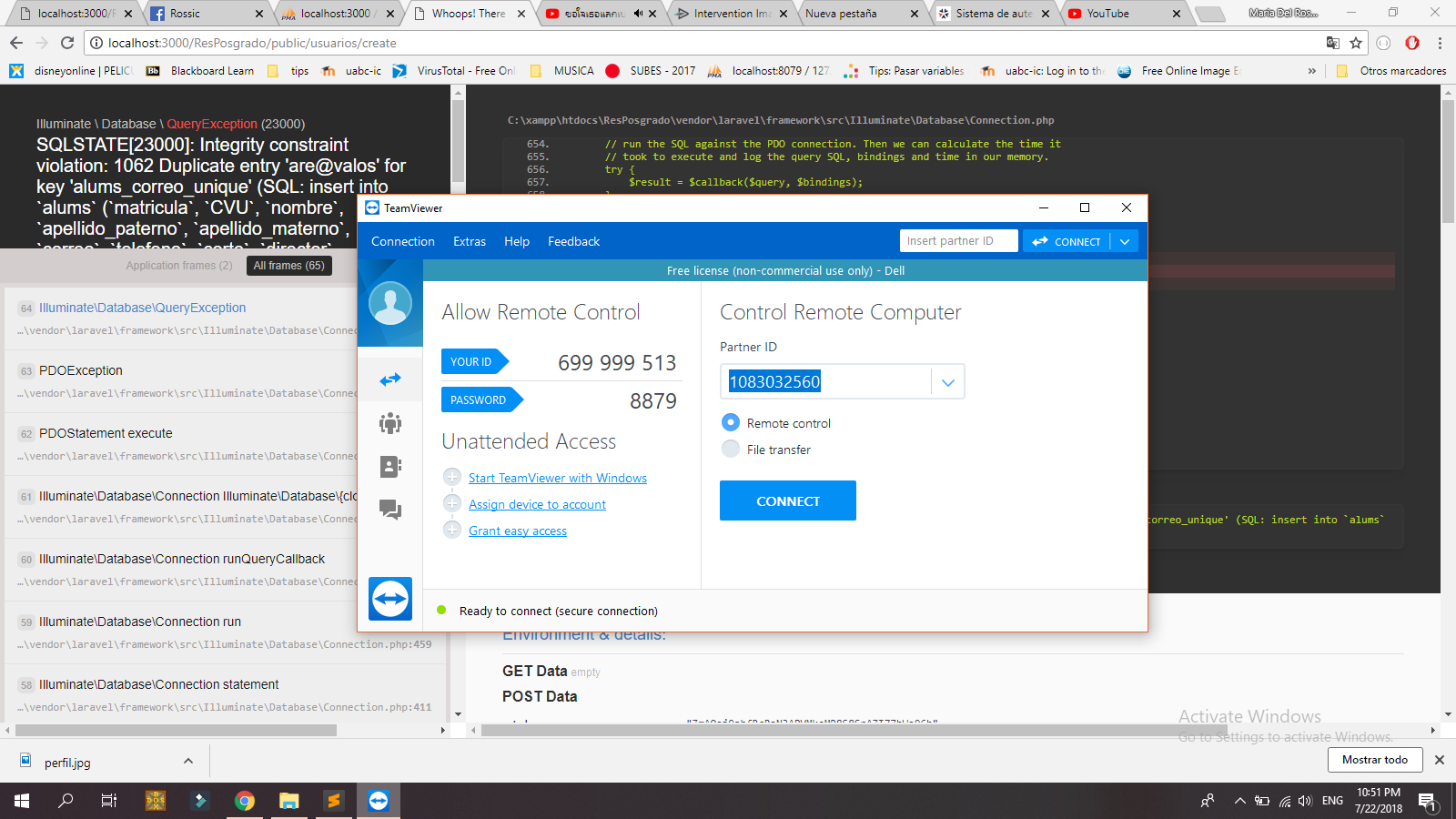Viewport: 1456px width, 819px height.
Task: Expand the Partner ID dropdown arrow
Action: pyautogui.click(x=947, y=382)
